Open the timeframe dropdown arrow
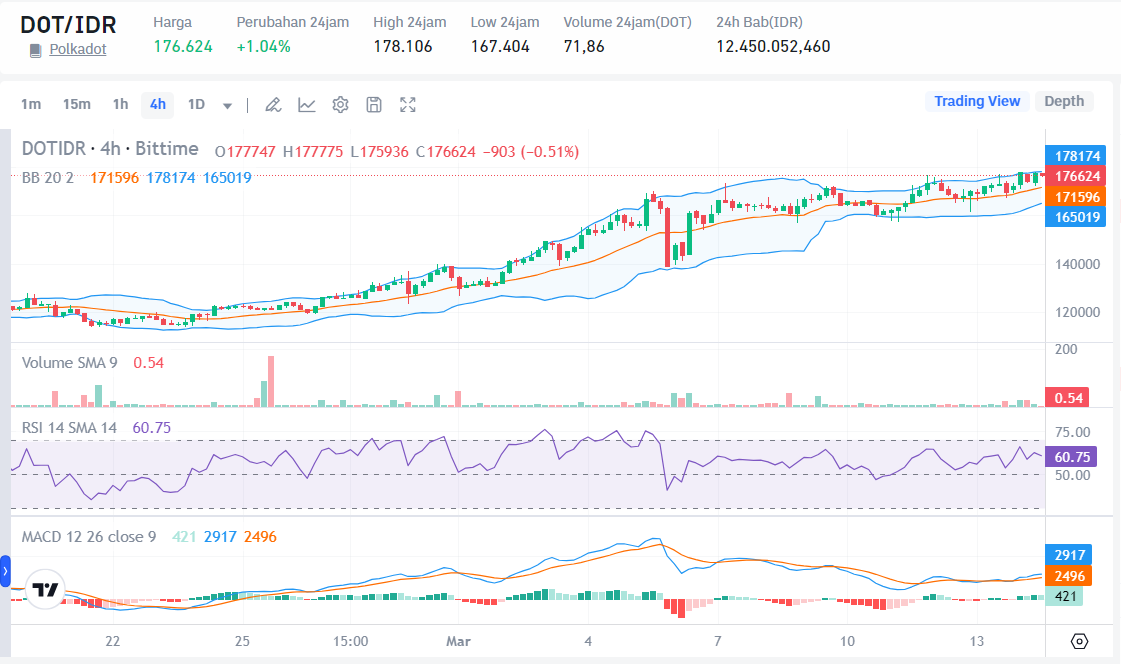The width and height of the screenshot is (1121, 664). (227, 106)
